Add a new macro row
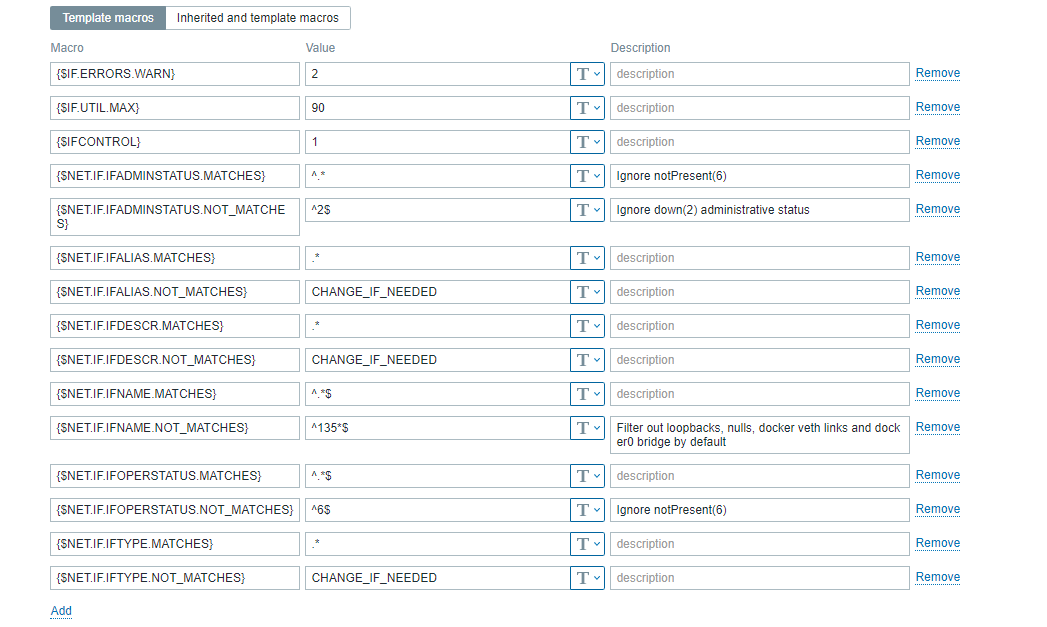The image size is (1047, 627). [61, 611]
